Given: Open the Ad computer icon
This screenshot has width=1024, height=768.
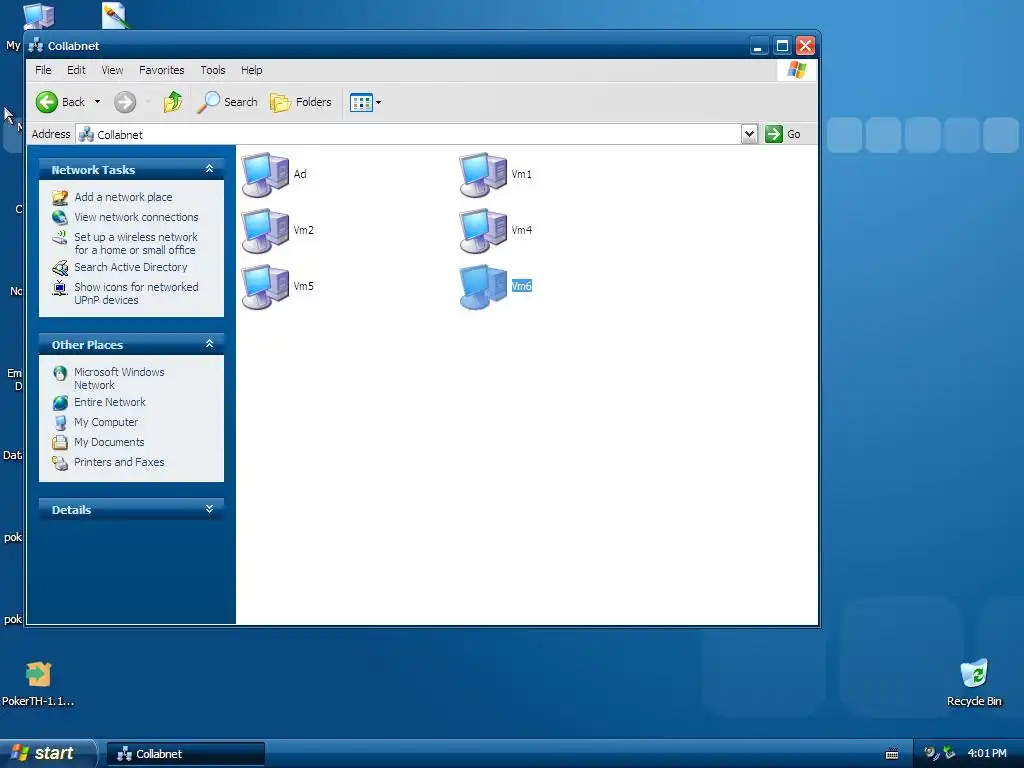Looking at the screenshot, I should click(265, 174).
